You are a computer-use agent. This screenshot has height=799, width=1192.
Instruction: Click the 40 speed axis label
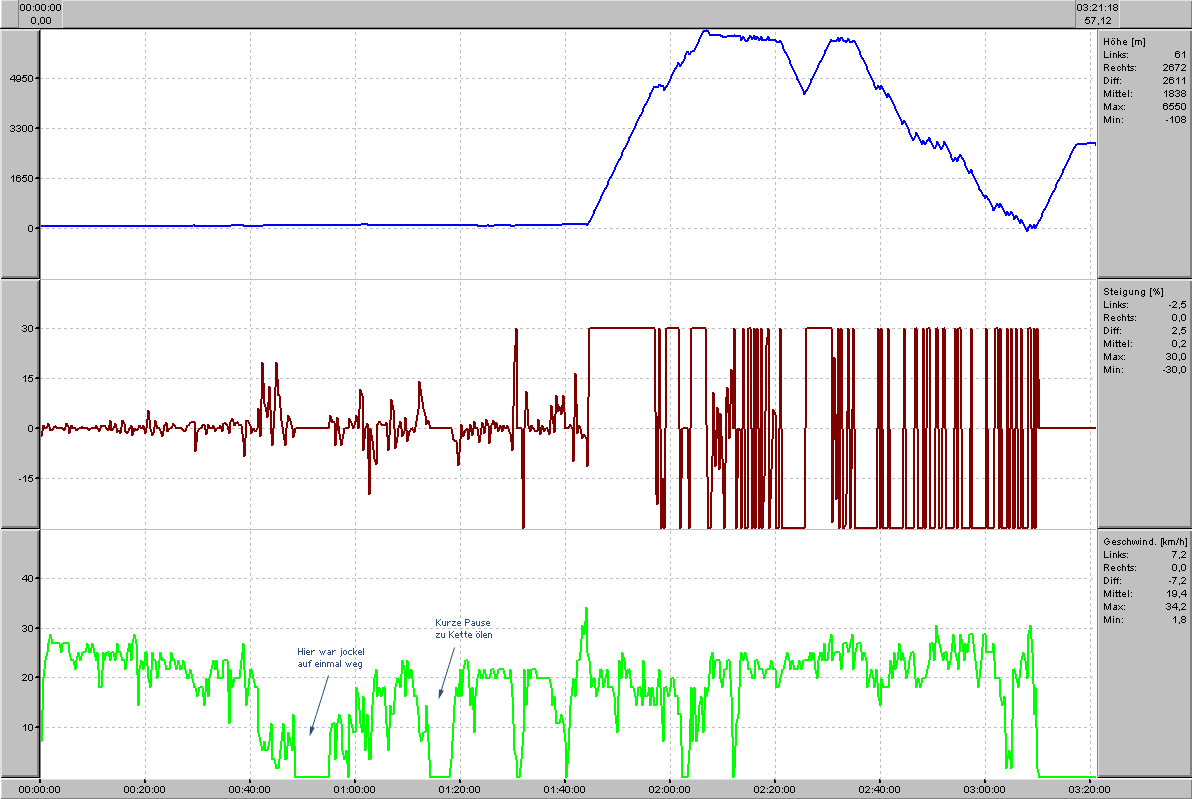28,578
